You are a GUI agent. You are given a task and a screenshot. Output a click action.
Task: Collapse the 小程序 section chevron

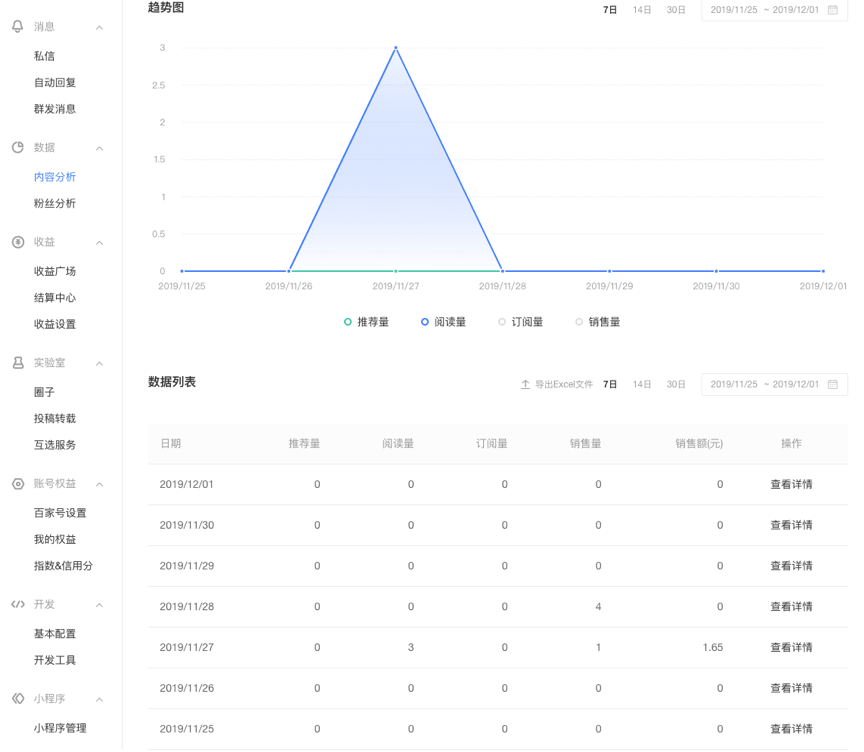99,699
